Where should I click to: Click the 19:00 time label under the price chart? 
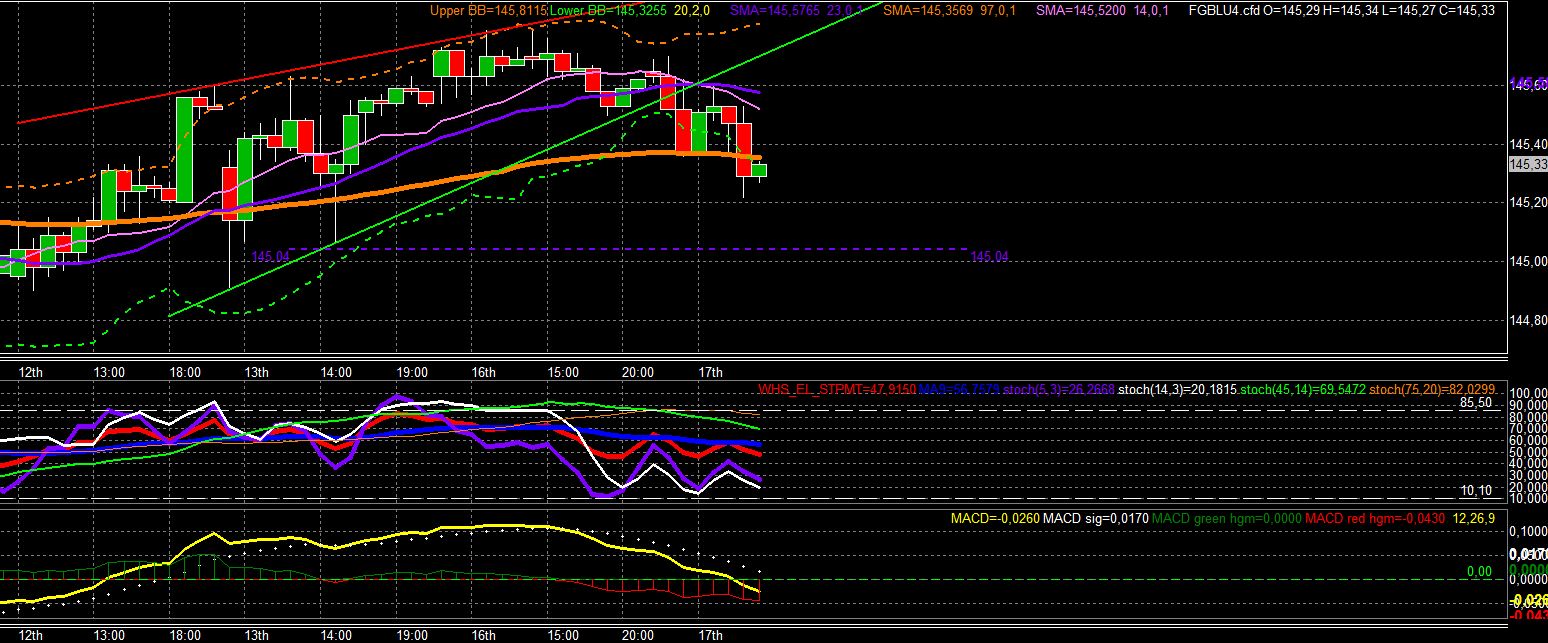(411, 372)
